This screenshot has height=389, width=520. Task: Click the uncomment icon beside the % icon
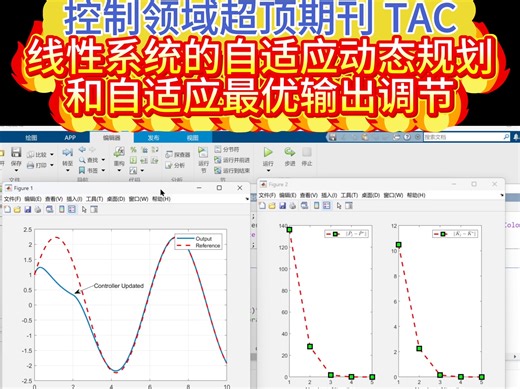(144, 150)
